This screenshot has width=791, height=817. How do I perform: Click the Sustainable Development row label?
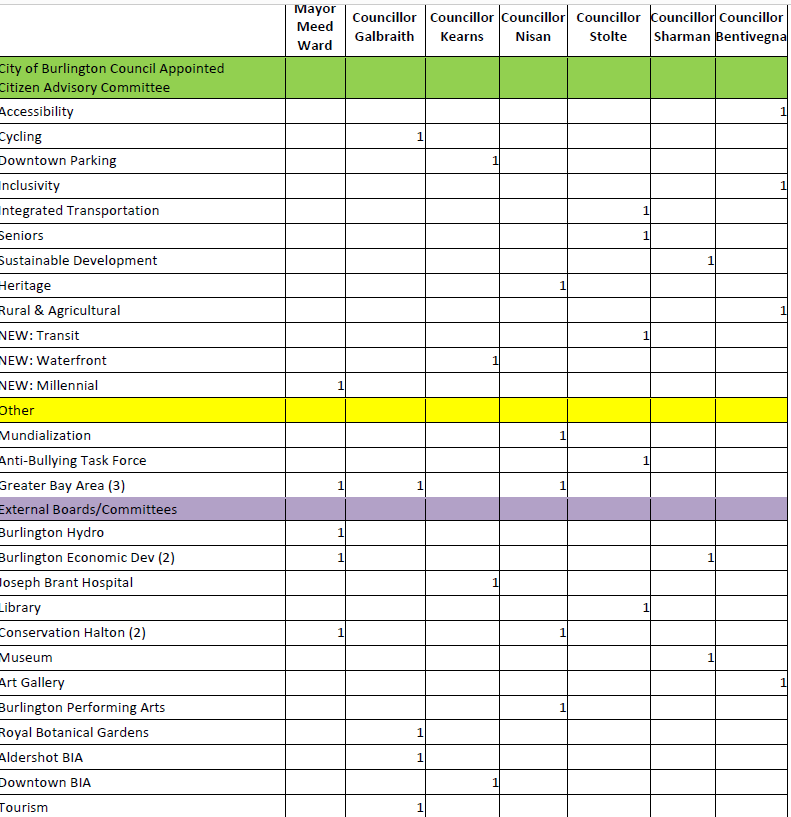tap(78, 261)
